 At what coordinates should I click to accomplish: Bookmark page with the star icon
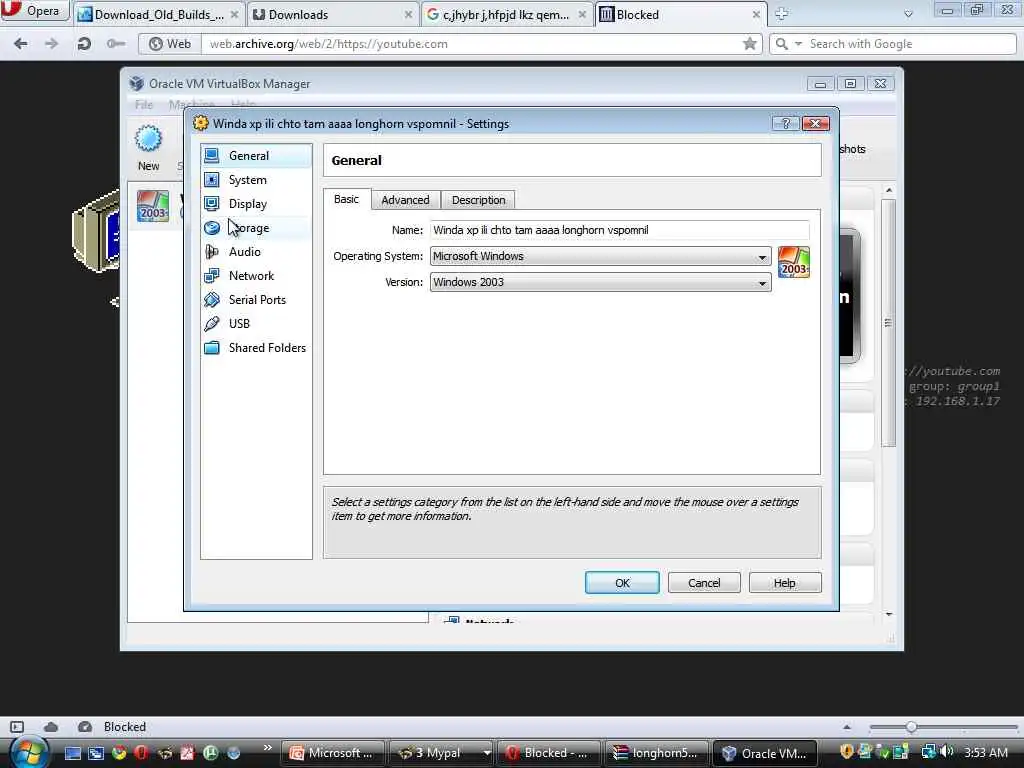coord(750,44)
